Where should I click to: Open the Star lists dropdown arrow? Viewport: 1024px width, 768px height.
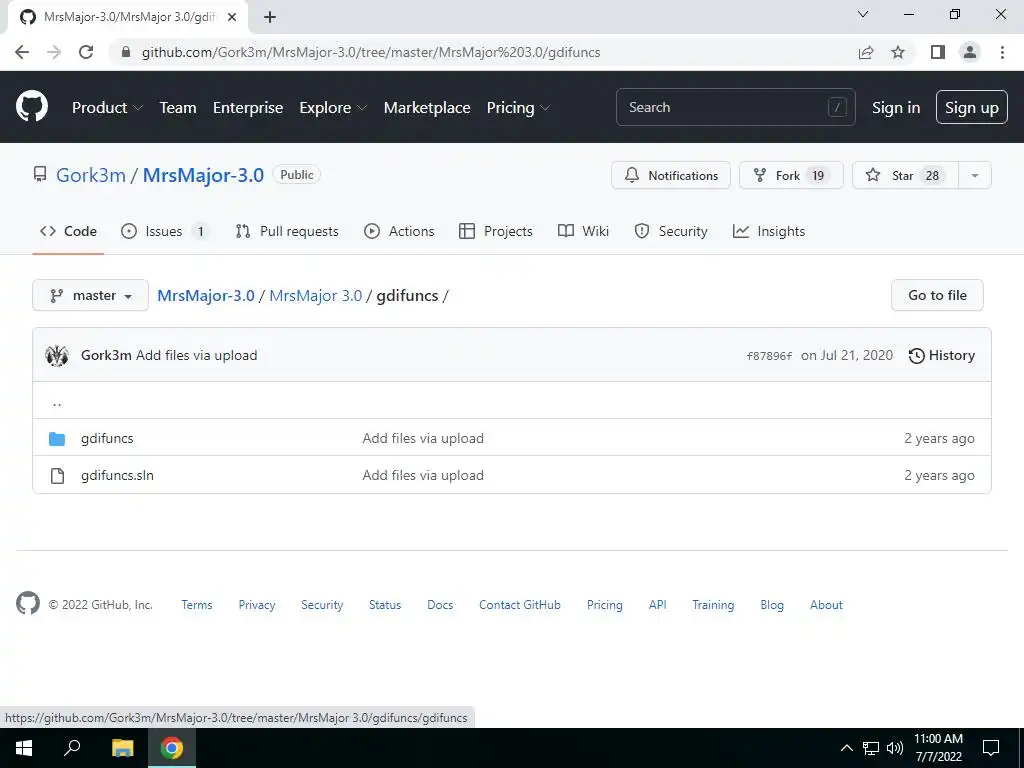point(974,175)
